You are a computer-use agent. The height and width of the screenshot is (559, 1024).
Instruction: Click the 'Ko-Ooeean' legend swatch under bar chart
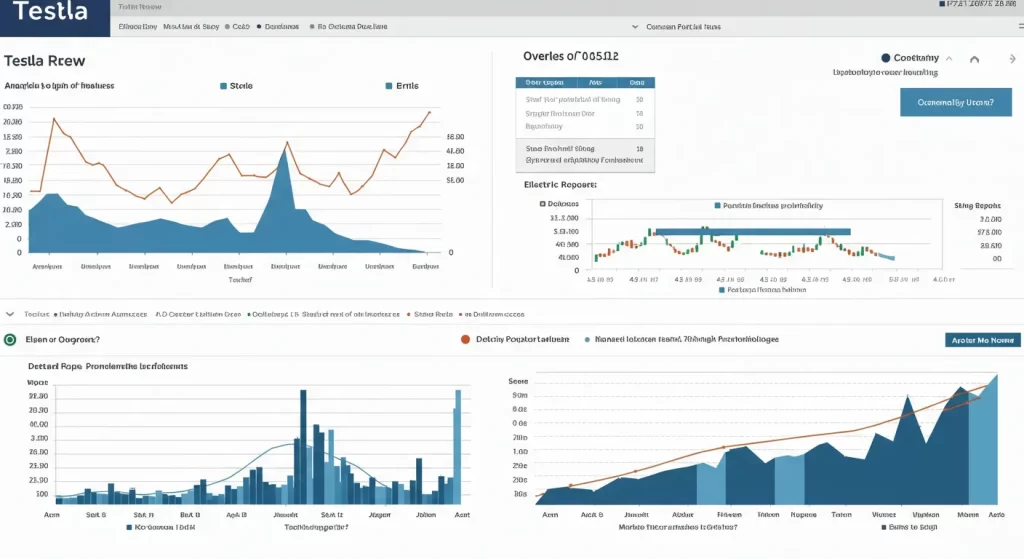click(129, 528)
